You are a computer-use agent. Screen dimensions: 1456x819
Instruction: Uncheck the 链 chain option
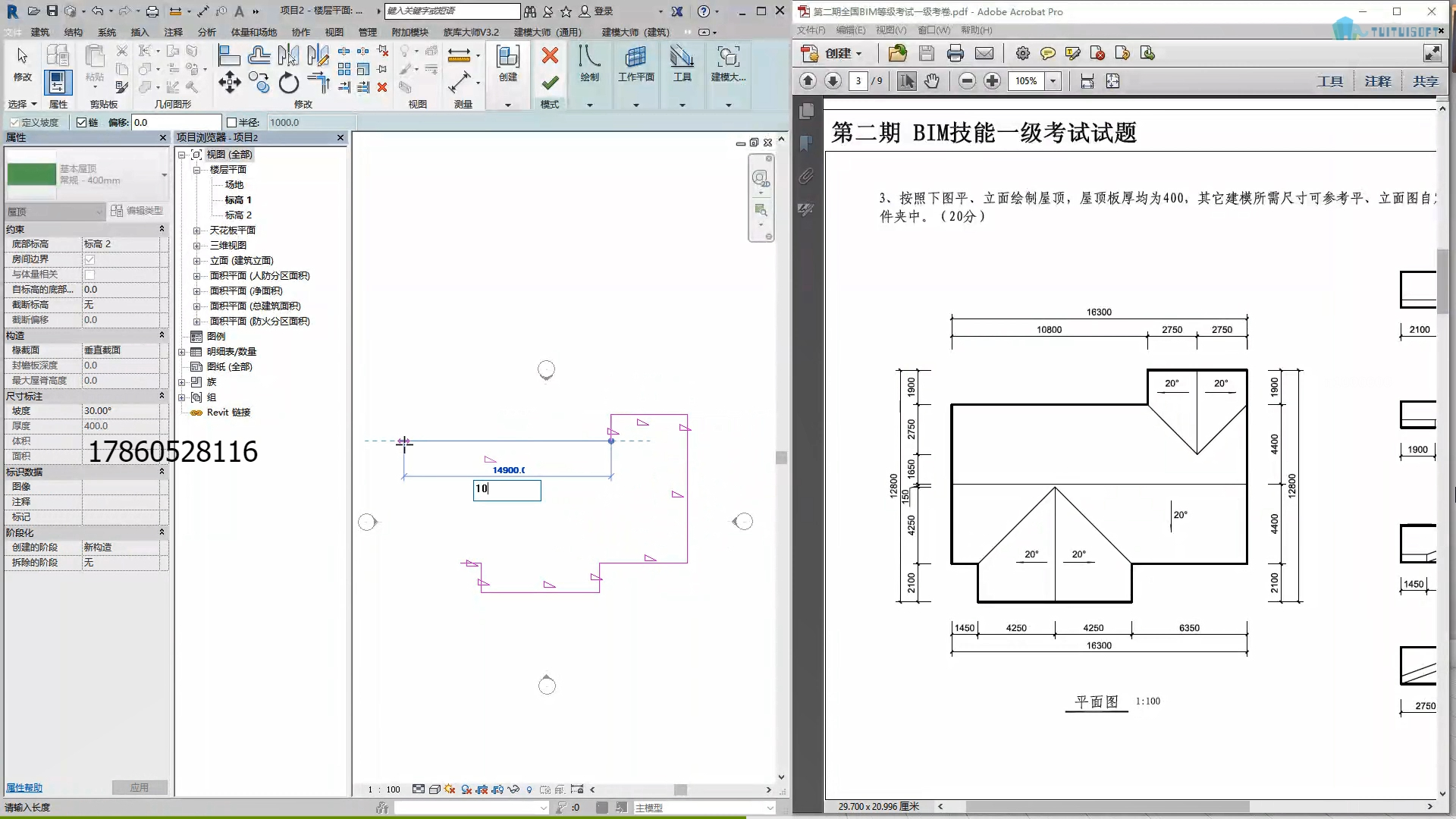tap(82, 122)
